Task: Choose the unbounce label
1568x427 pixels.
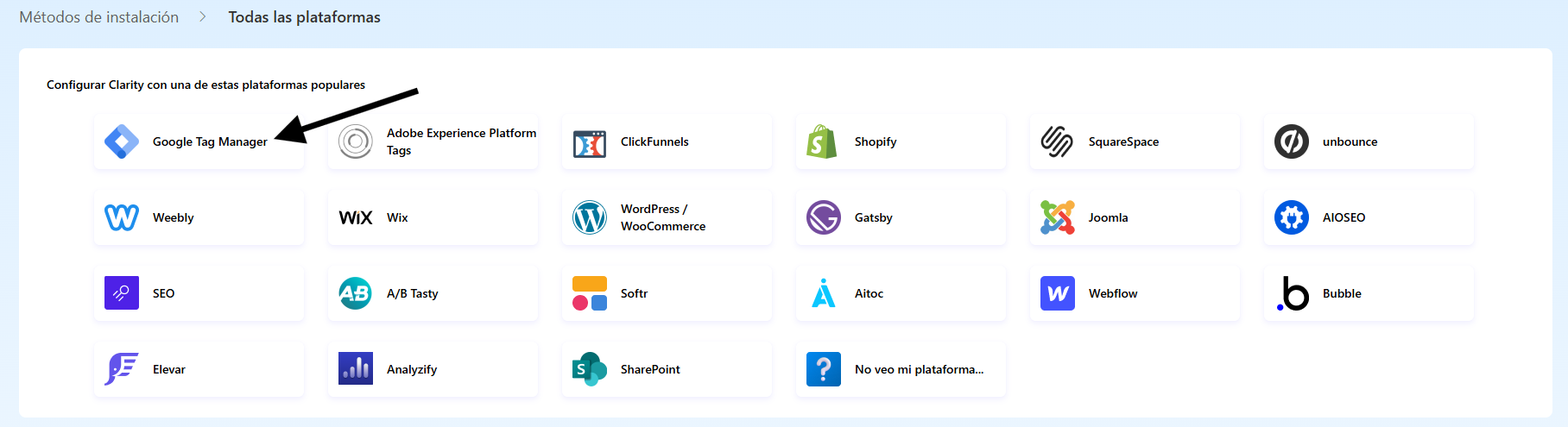Action: point(1350,141)
